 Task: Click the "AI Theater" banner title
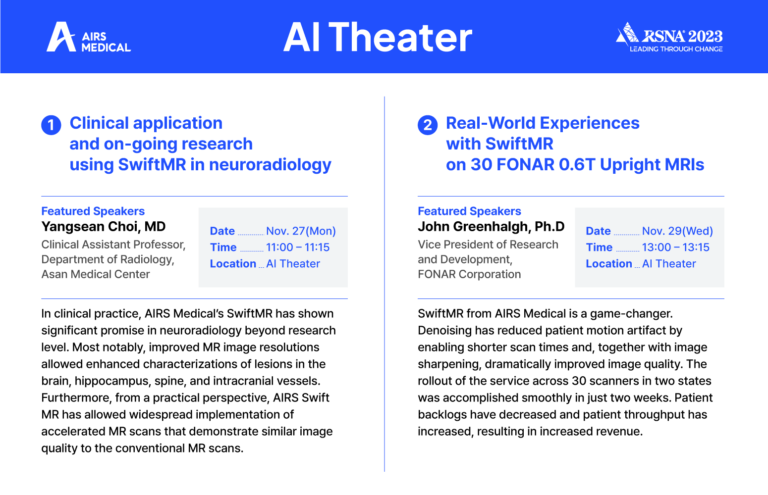(378, 37)
